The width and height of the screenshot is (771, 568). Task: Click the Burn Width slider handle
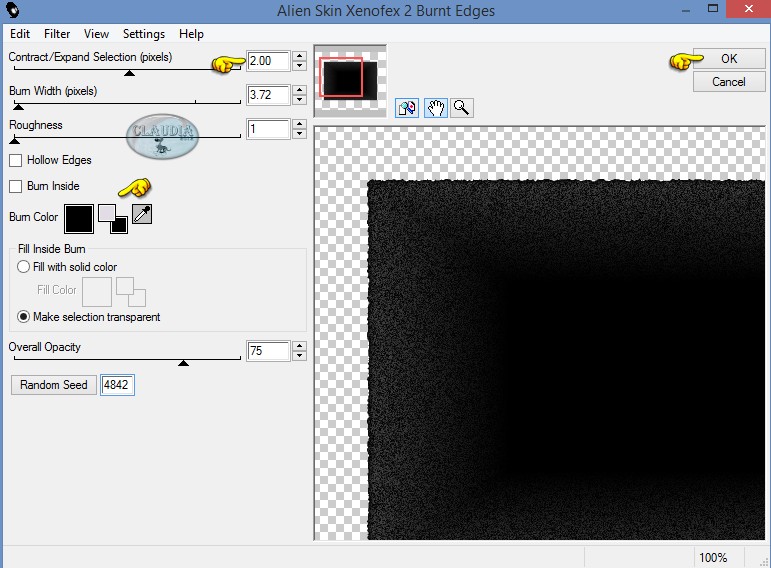point(18,107)
